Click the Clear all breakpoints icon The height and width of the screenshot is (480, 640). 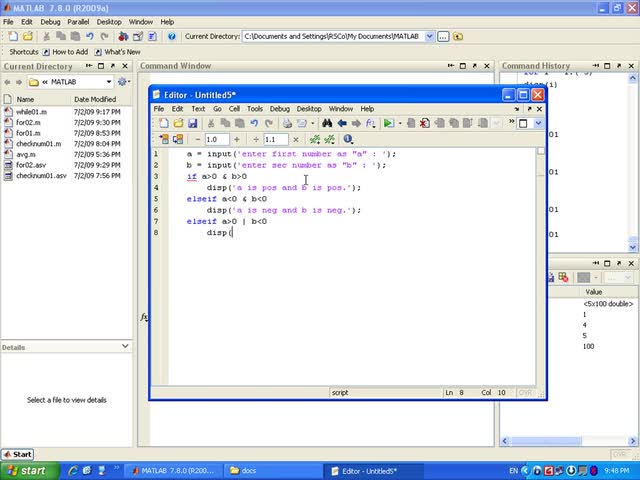point(424,124)
